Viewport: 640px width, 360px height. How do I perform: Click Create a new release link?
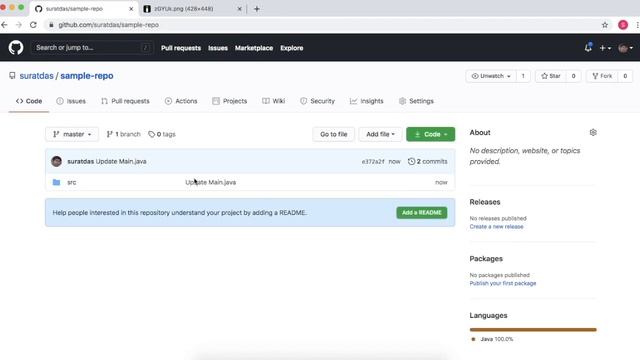496,227
